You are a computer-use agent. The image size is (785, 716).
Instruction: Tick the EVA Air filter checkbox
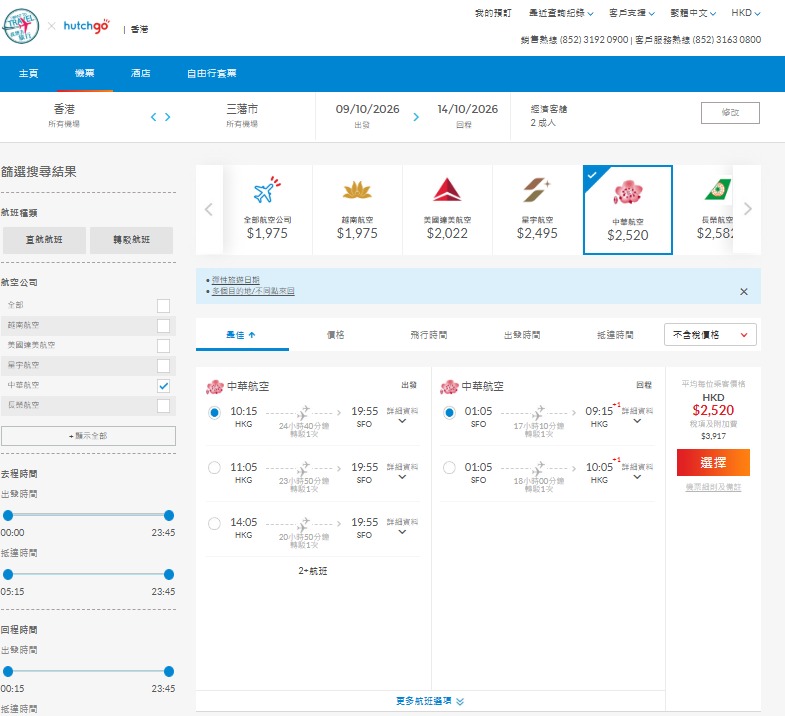[163, 406]
